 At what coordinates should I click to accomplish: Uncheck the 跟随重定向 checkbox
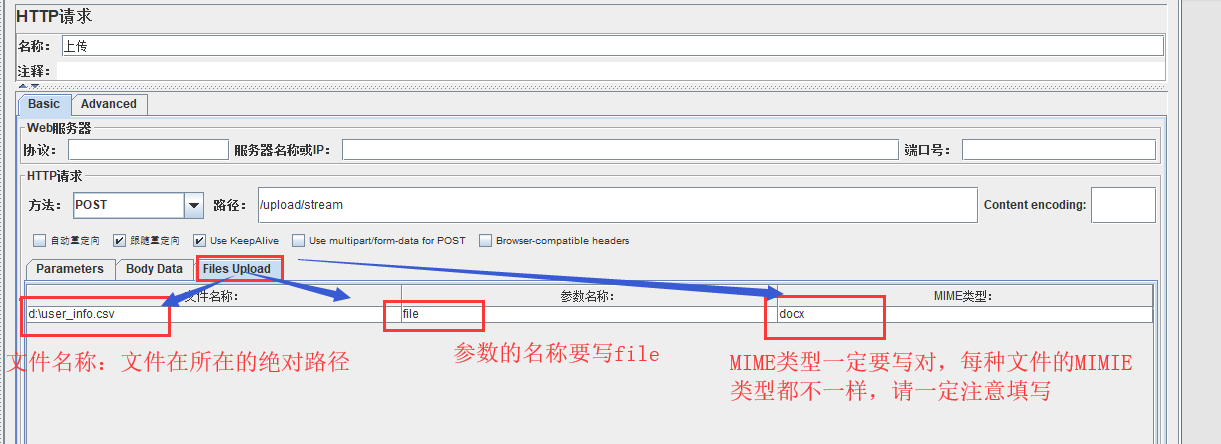(x=120, y=241)
